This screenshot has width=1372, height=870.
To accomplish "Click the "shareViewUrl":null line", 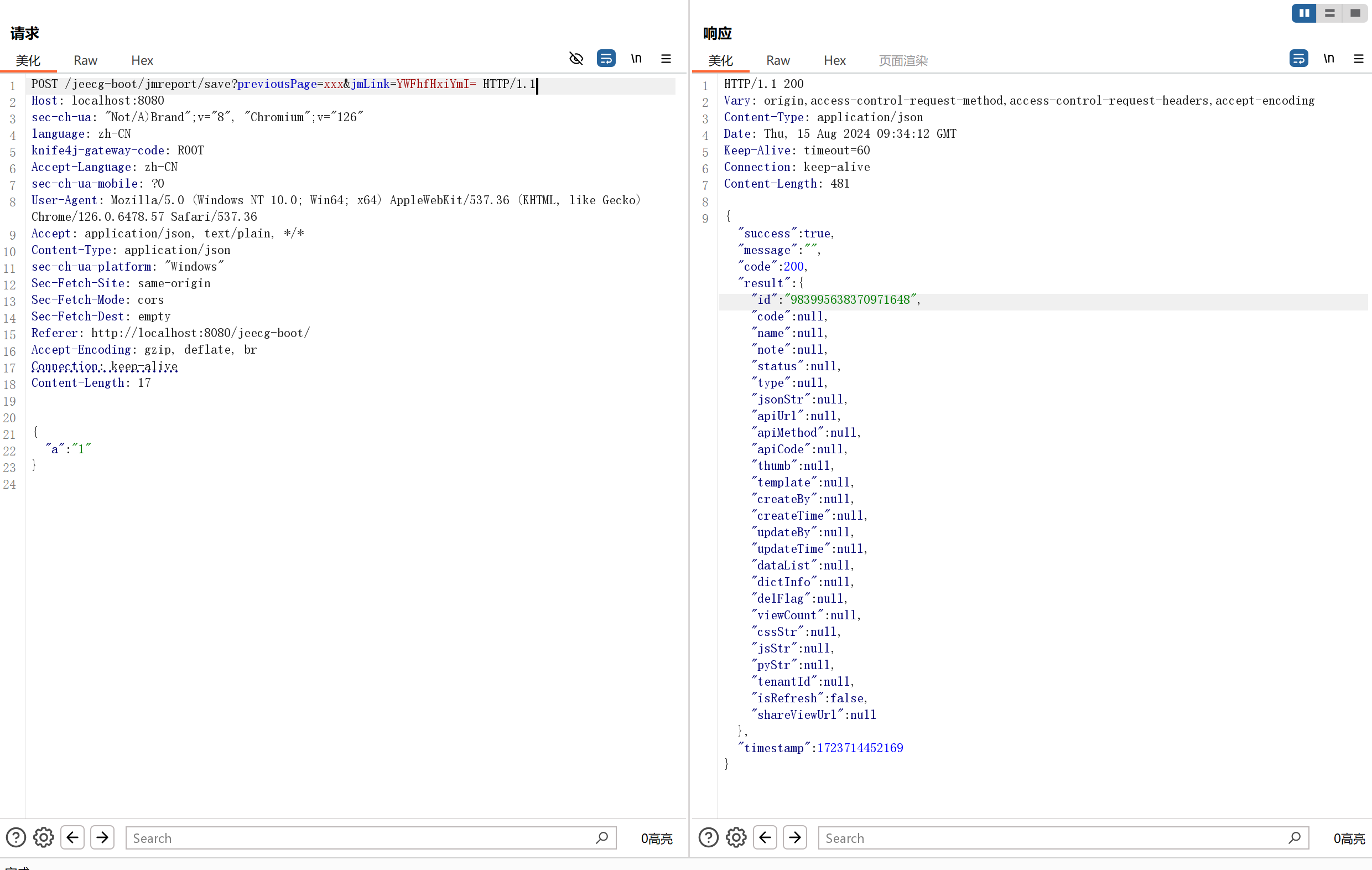I will pyautogui.click(x=813, y=715).
